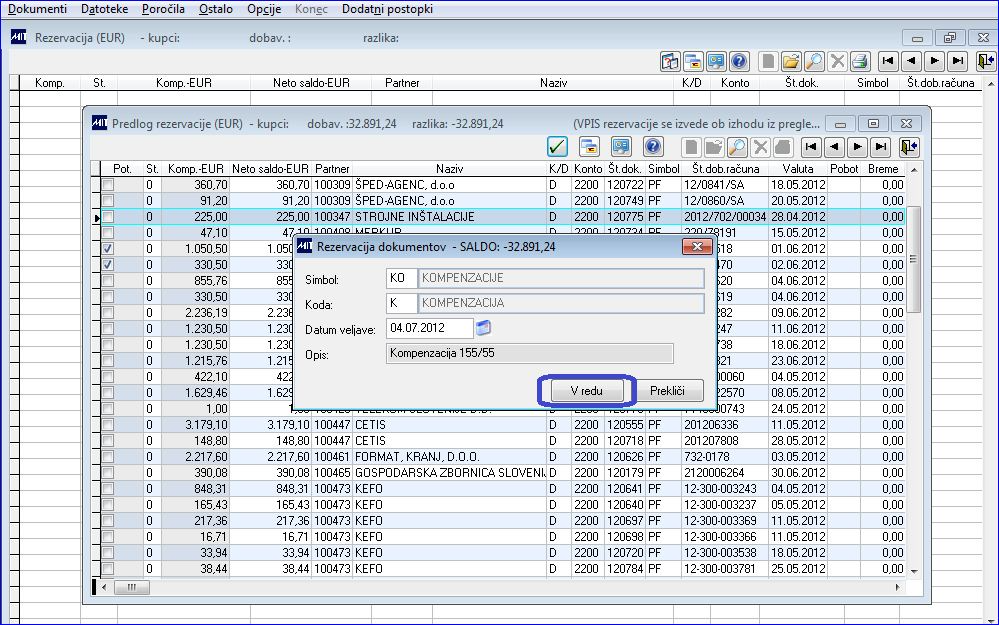The image size is (999, 625).
Task: Toggle the Pot. checkbox for STROJNE INŠTALACIJE row
Action: pyautogui.click(x=108, y=217)
